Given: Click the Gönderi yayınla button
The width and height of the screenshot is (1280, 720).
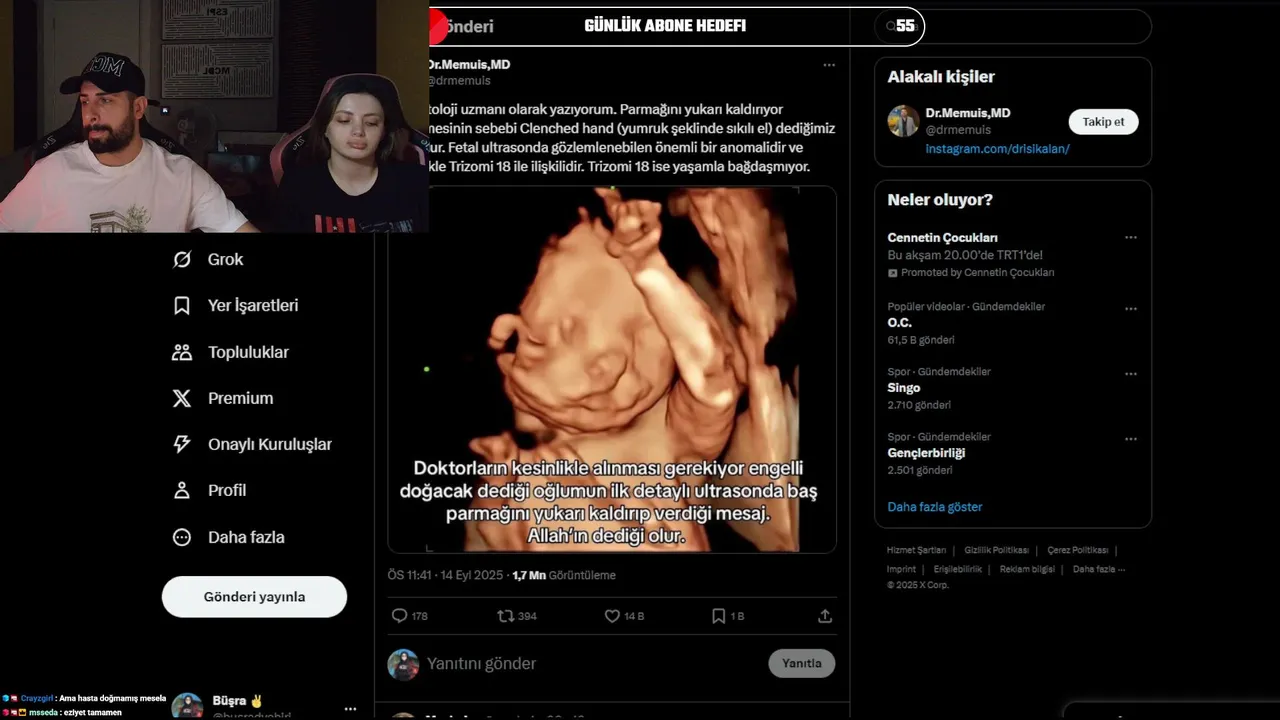Looking at the screenshot, I should pos(254,597).
